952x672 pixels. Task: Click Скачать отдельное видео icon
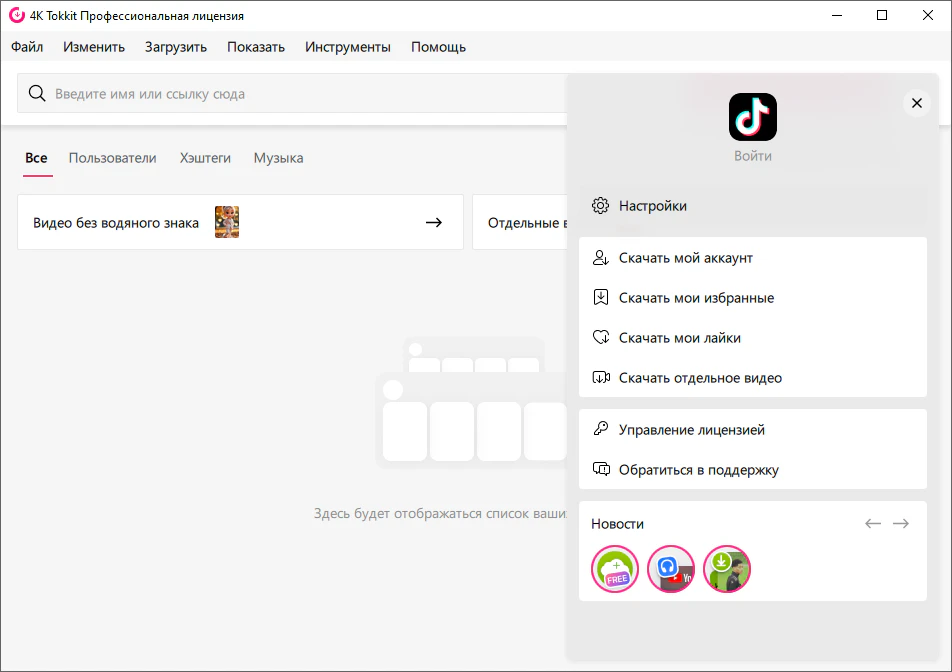601,378
